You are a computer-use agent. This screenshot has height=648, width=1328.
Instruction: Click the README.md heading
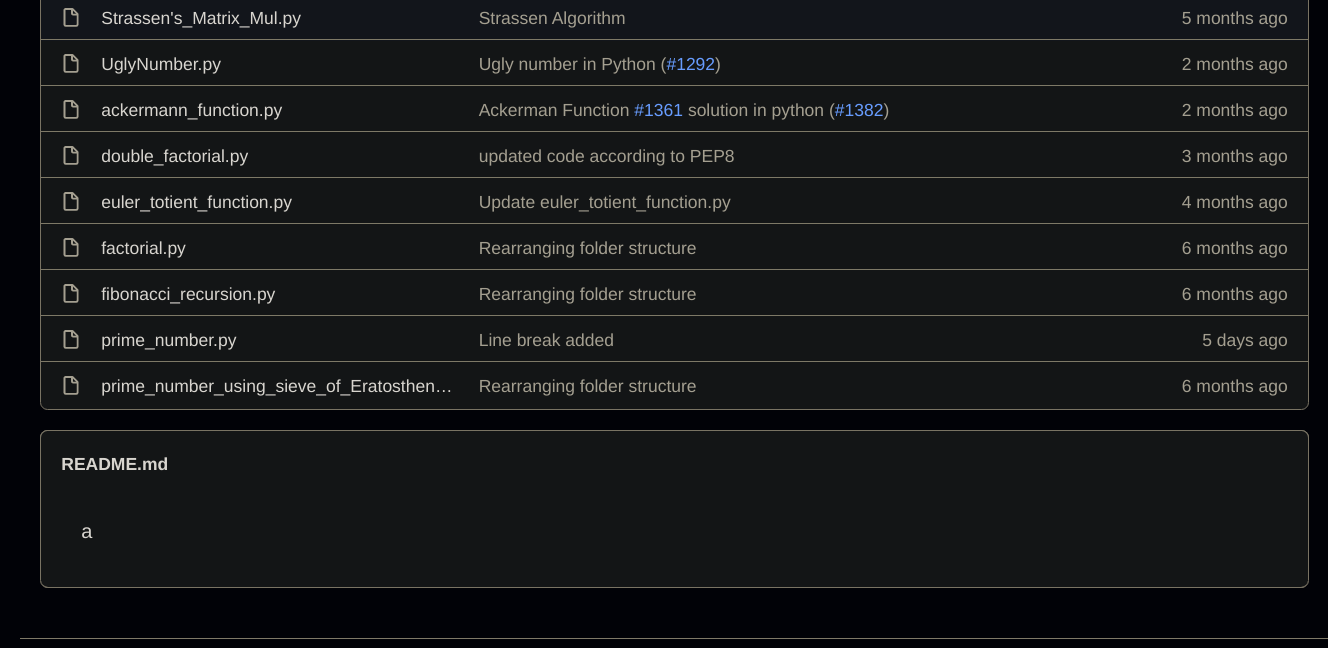click(114, 464)
